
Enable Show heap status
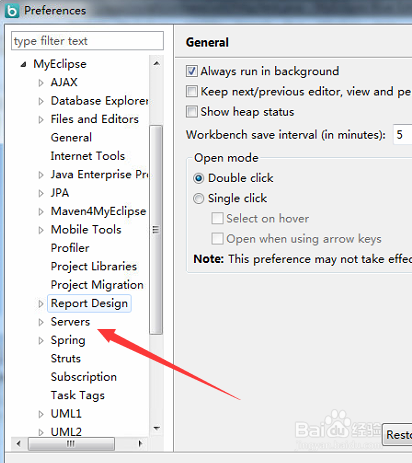point(192,111)
